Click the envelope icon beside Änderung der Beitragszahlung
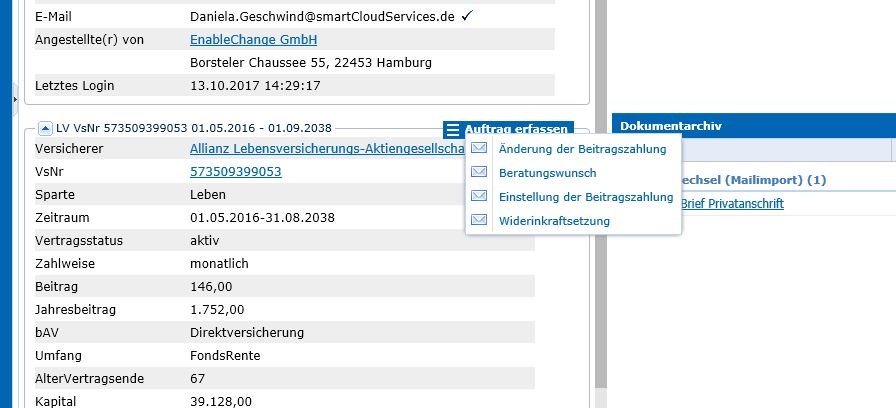Viewport: 896px width, 408px height. [479, 149]
